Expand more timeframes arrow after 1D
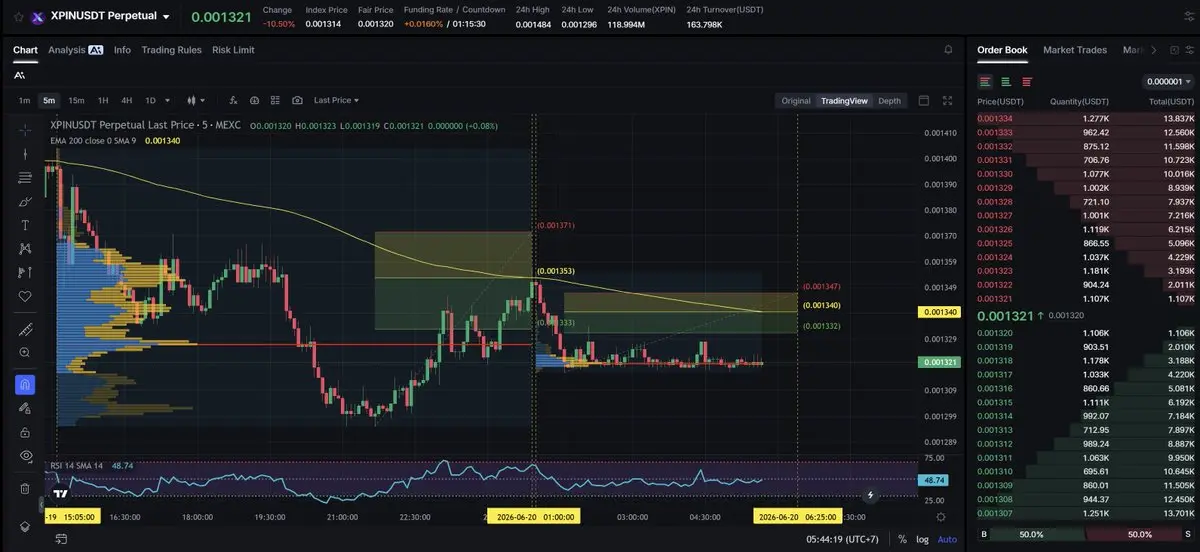 (x=169, y=100)
